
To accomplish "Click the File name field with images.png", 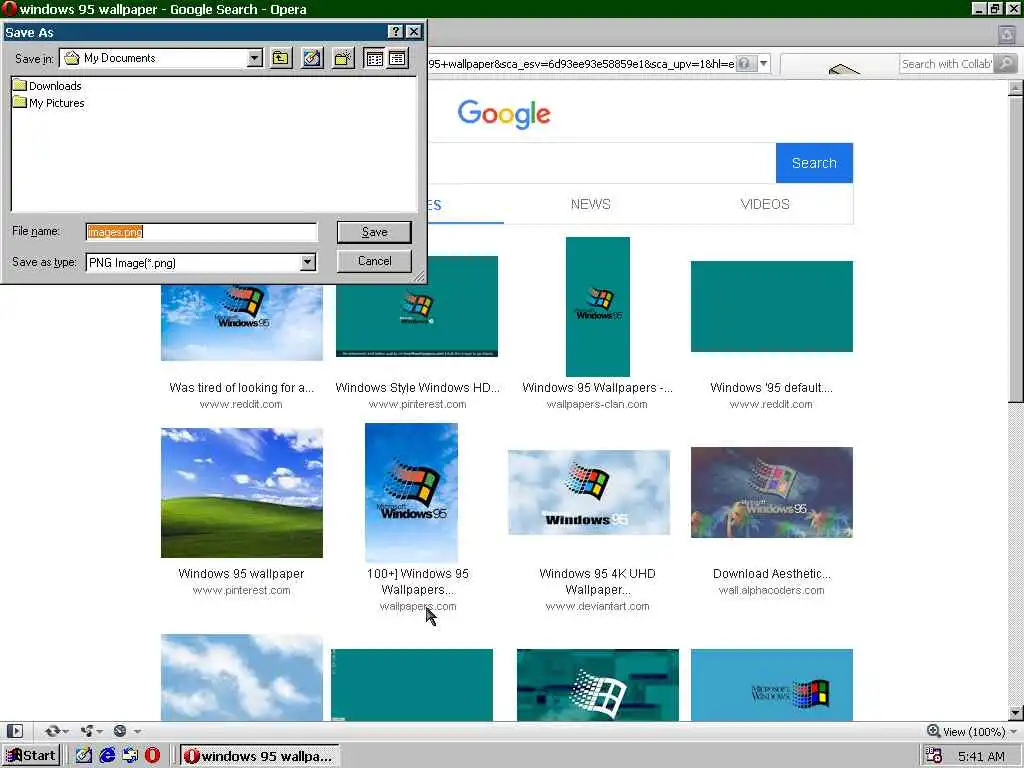I will point(201,232).
